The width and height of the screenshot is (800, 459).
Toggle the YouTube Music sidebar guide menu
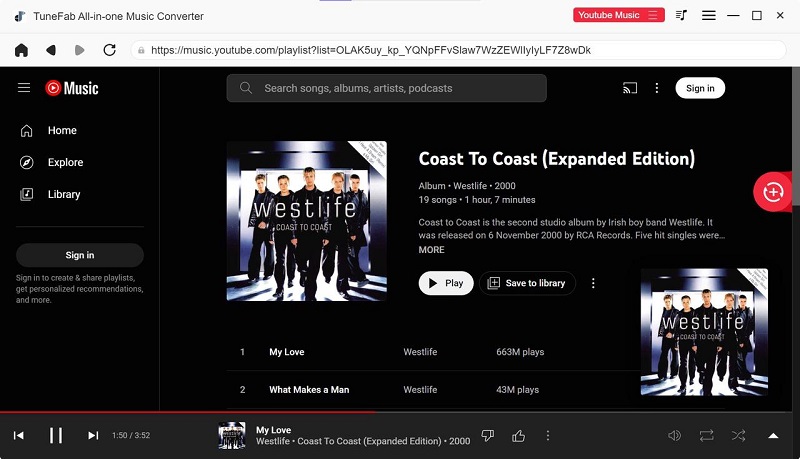24,88
